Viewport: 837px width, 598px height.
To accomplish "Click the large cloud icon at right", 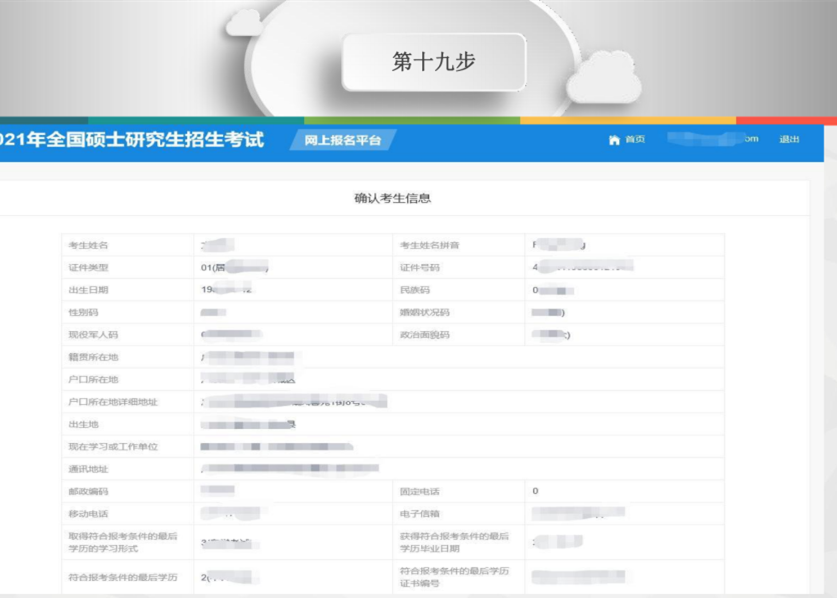I will pos(604,78).
